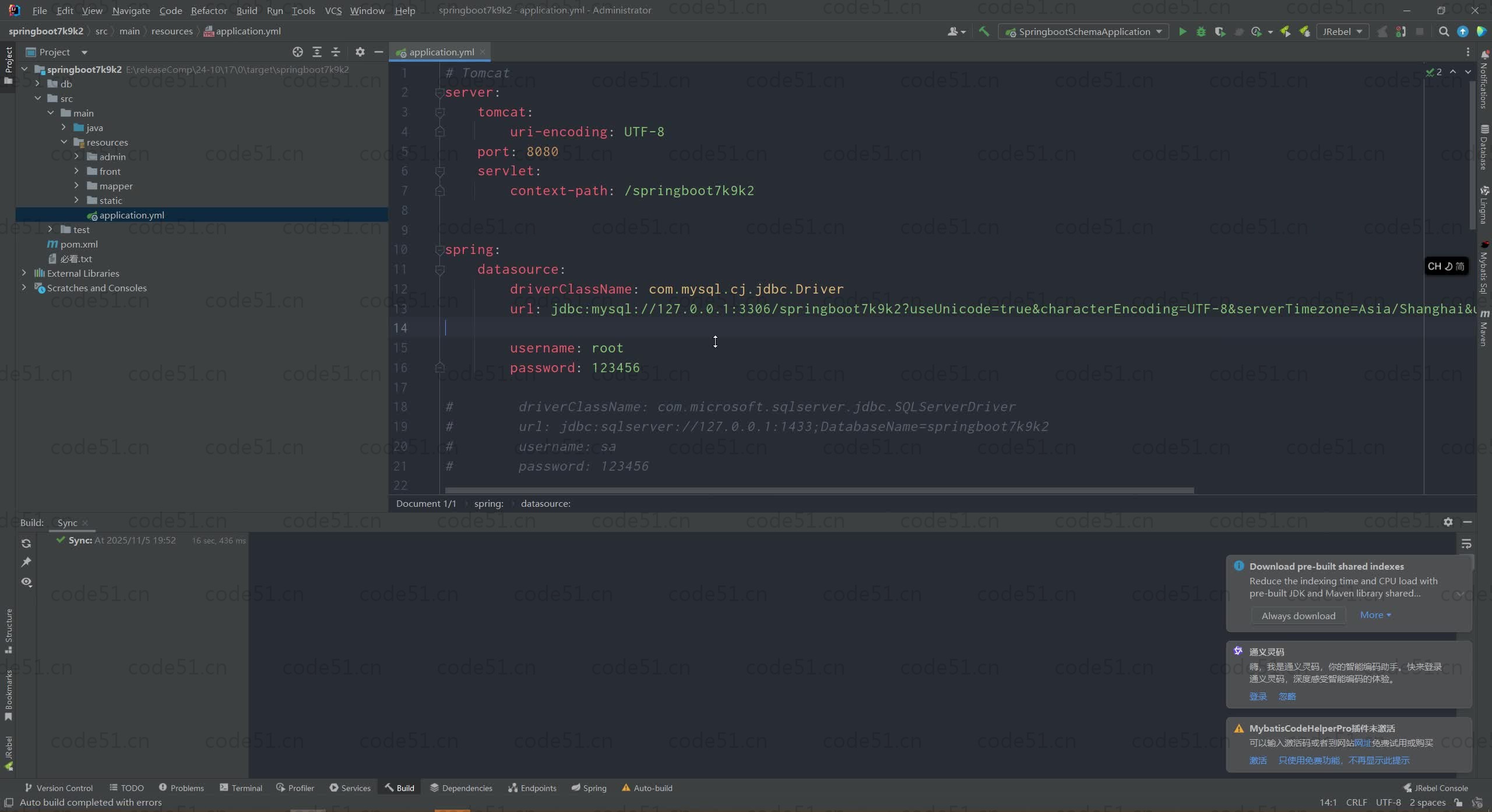Screen dimensions: 1492x812
Task: Open Search Everywhere magnifier icon
Action: pos(1444,31)
